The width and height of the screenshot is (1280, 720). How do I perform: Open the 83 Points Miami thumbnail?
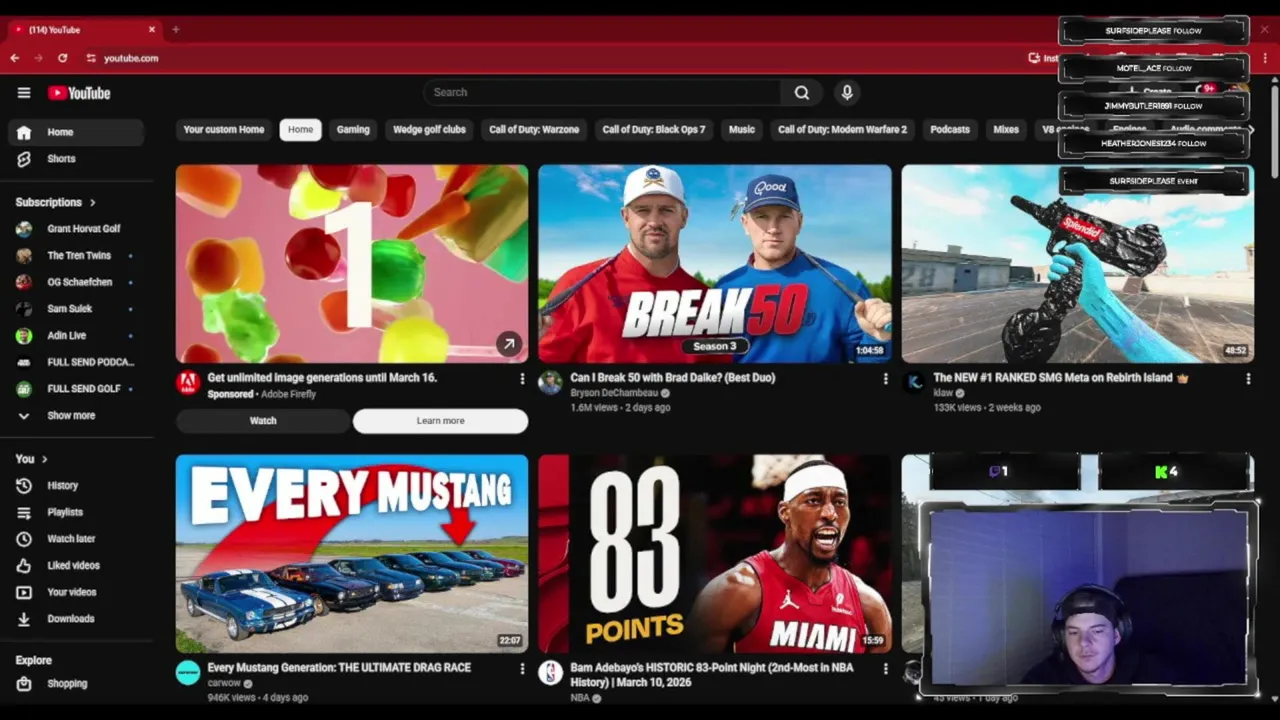715,554
